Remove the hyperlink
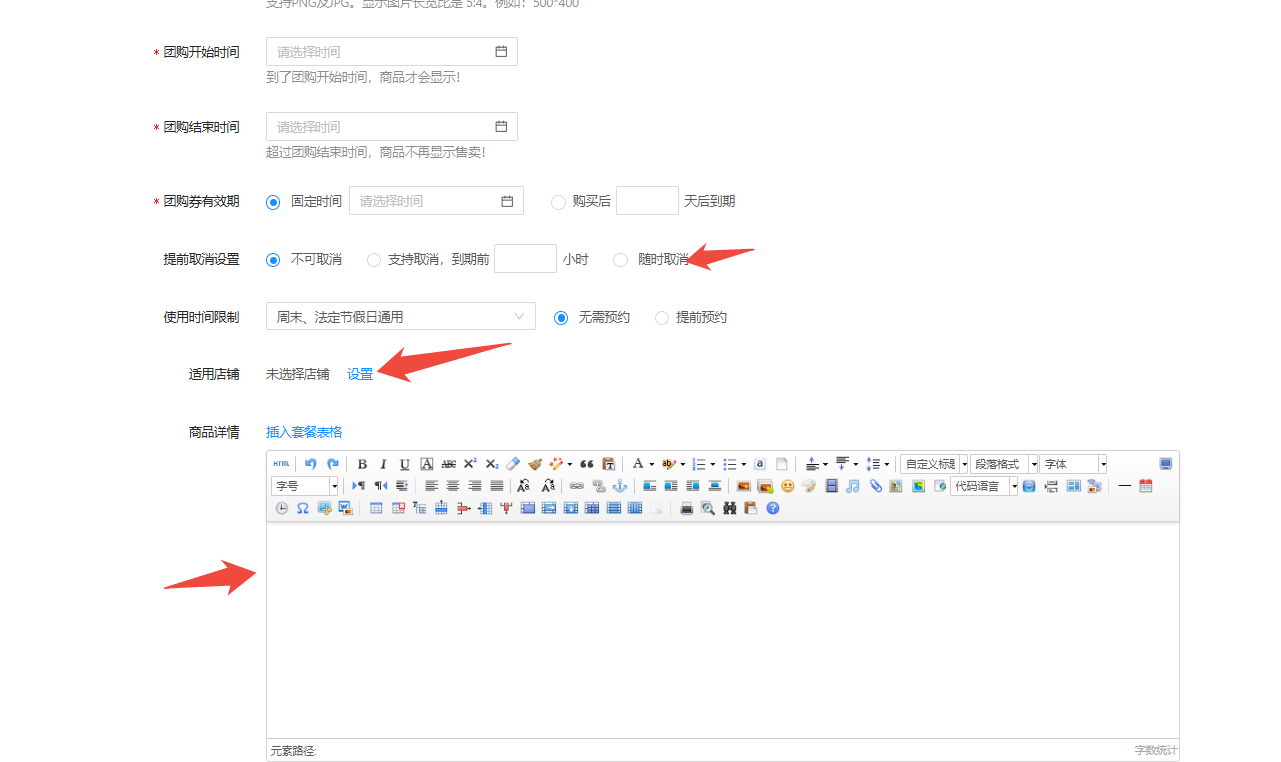The height and width of the screenshot is (762, 1281). [x=599, y=486]
